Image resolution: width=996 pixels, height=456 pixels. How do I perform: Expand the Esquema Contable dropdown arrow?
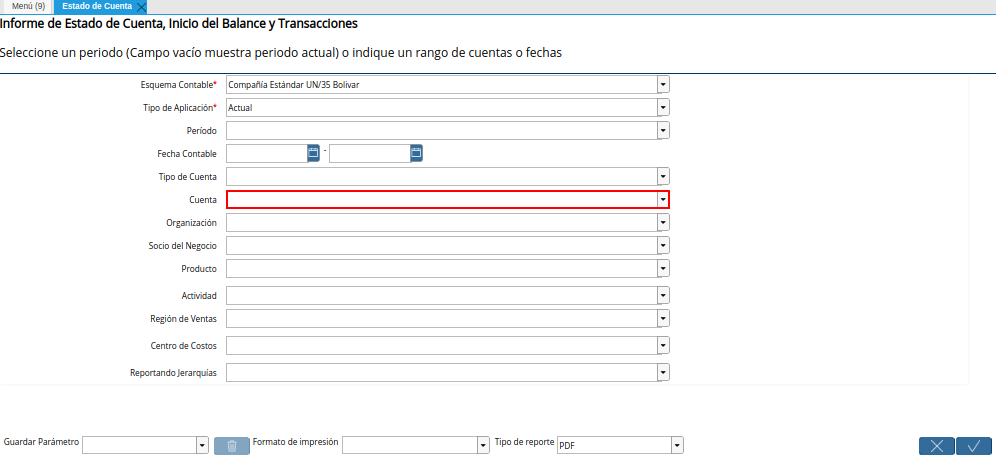click(663, 84)
